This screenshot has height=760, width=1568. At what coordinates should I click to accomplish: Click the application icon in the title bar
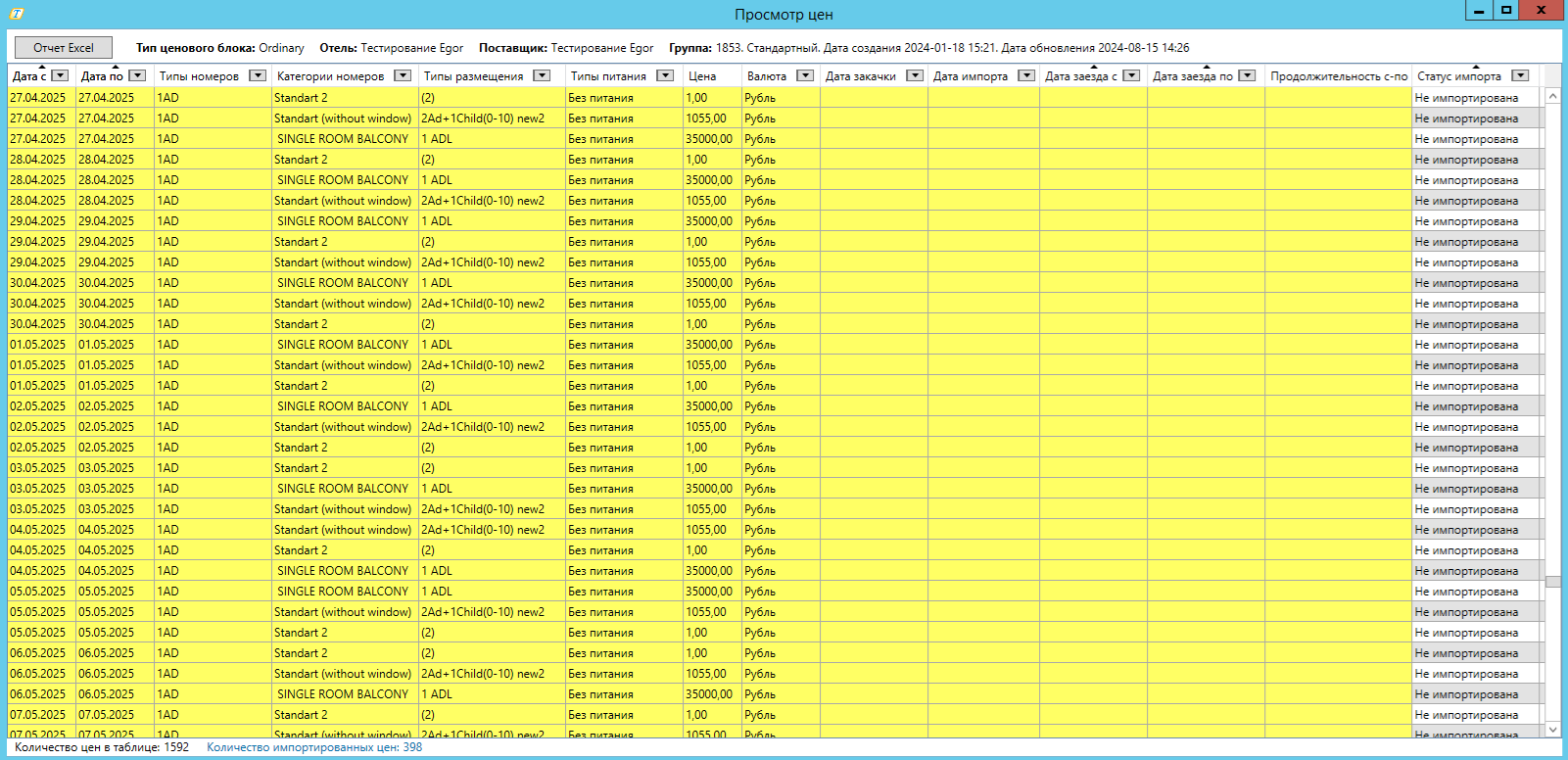pyautogui.click(x=16, y=13)
